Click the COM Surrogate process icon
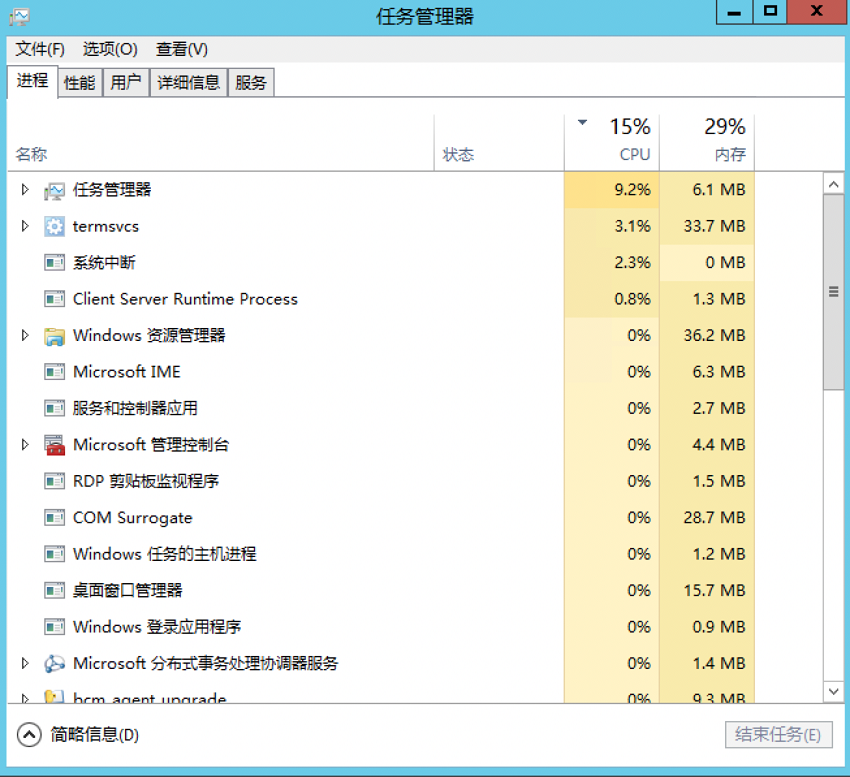 coord(54,518)
